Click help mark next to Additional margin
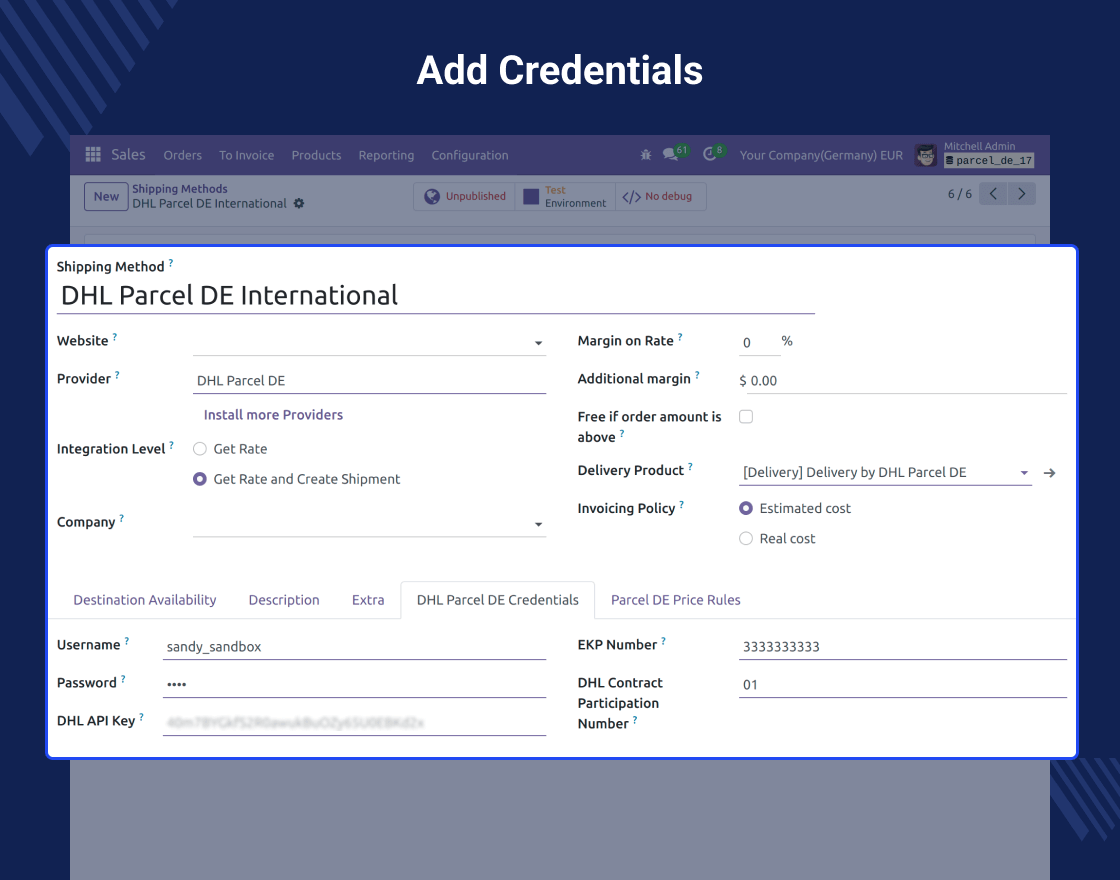This screenshot has width=1120, height=880. pyautogui.click(x=697, y=374)
